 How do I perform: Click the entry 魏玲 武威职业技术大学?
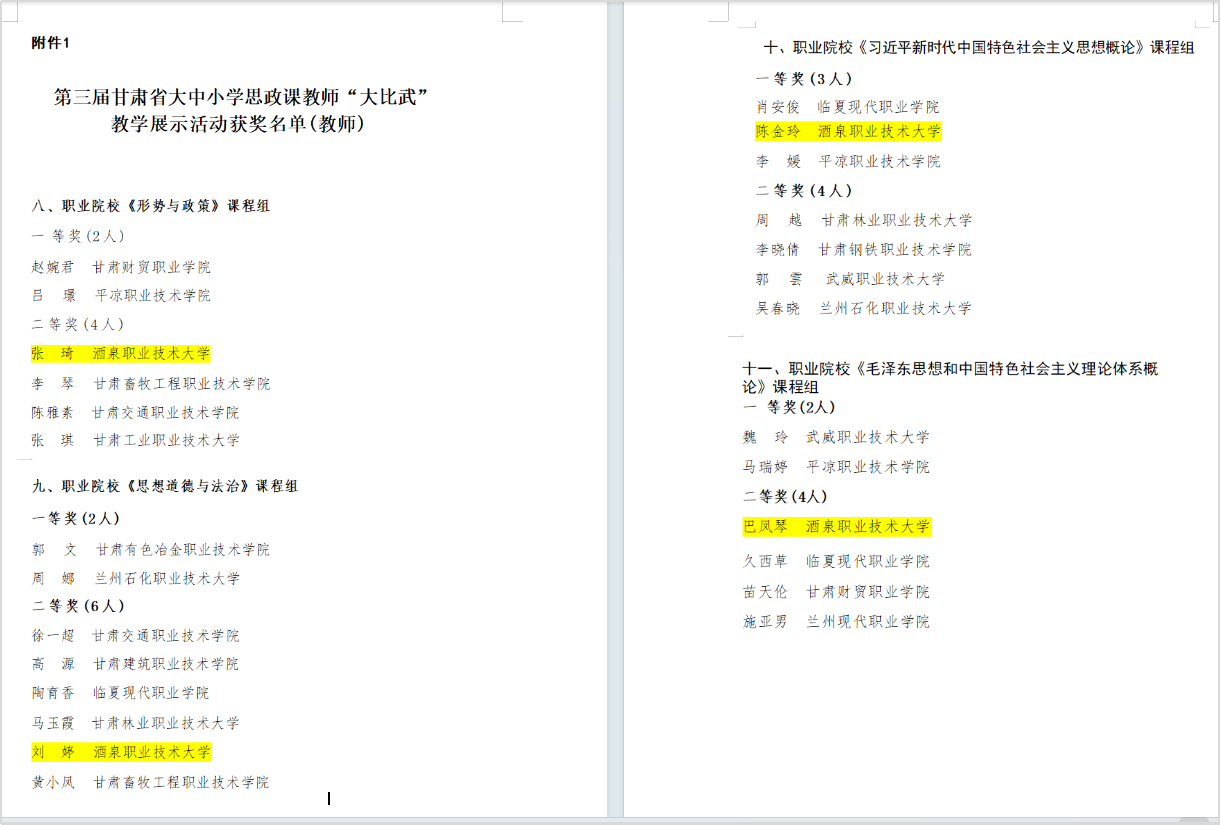(x=836, y=437)
